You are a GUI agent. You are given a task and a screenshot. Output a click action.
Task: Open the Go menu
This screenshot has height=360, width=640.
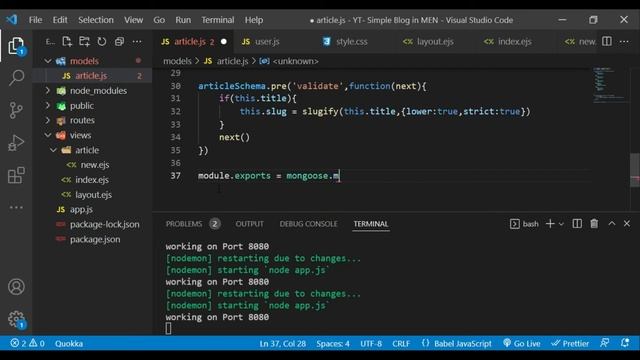pyautogui.click(x=159, y=20)
